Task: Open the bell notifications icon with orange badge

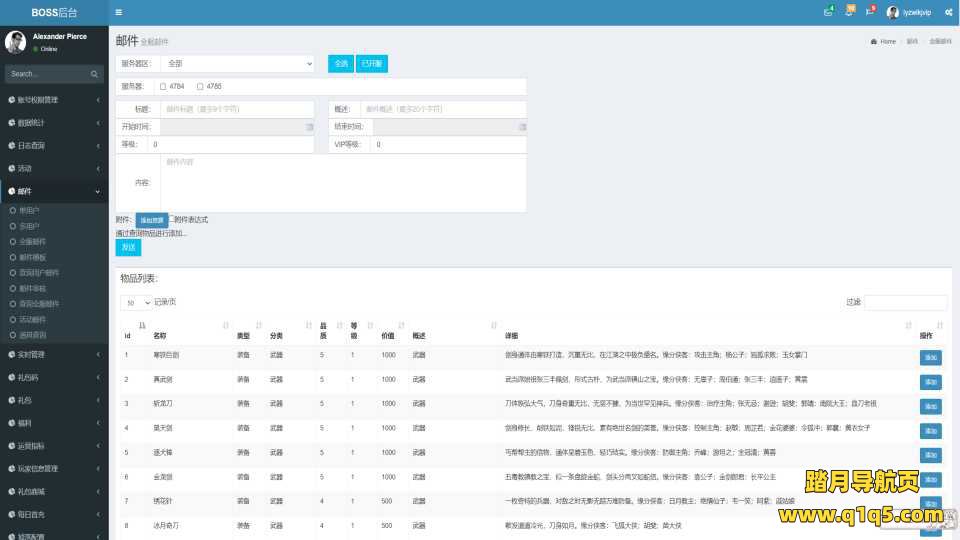Action: pos(850,12)
